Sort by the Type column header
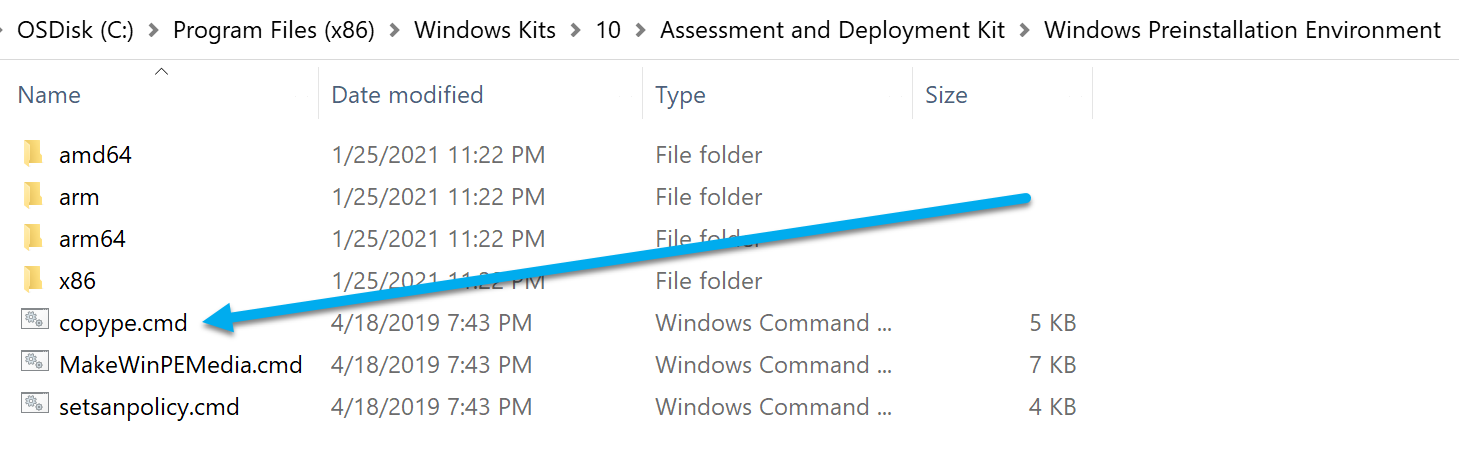The image size is (1459, 462). (680, 95)
